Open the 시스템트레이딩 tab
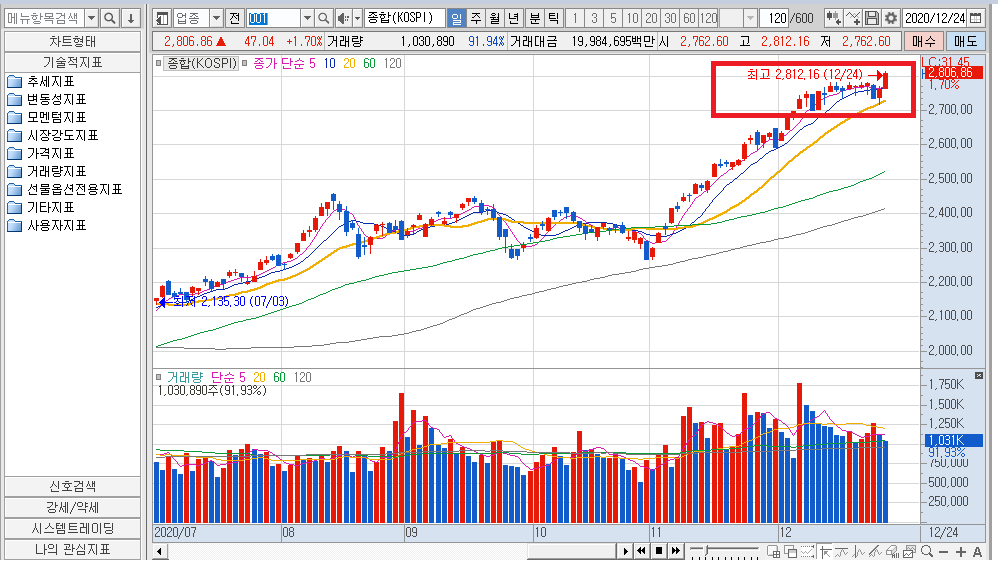 [73, 528]
